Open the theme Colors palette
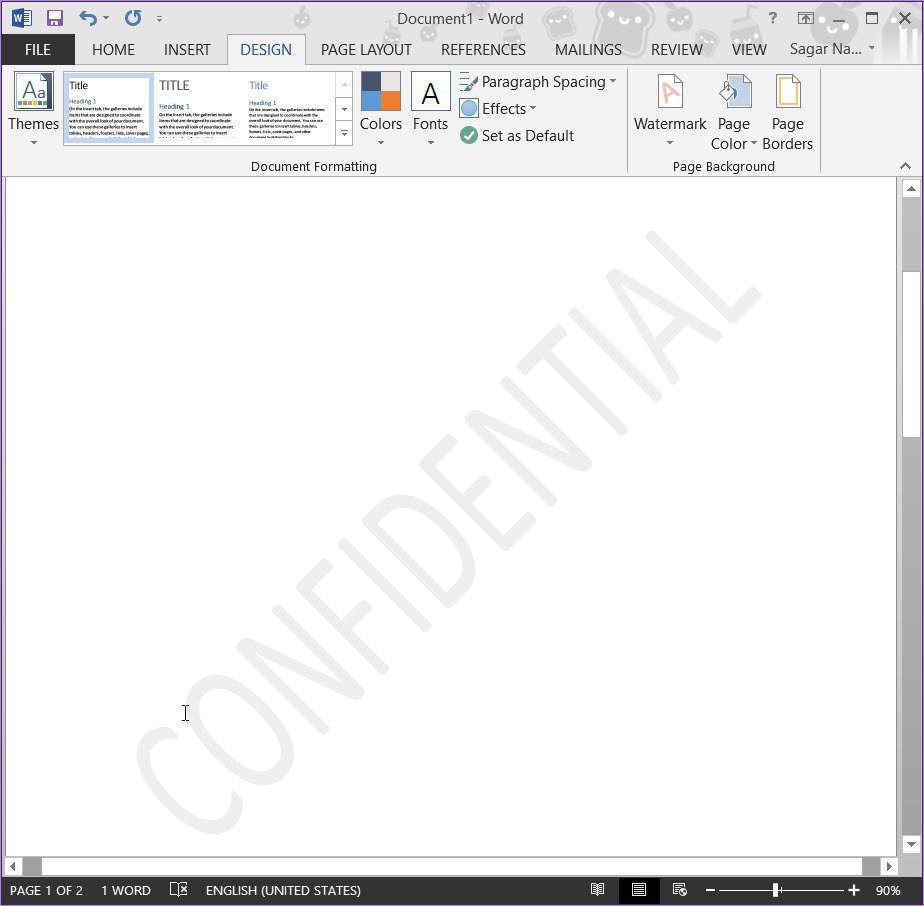Image resolution: width=924 pixels, height=906 pixels. 381,109
